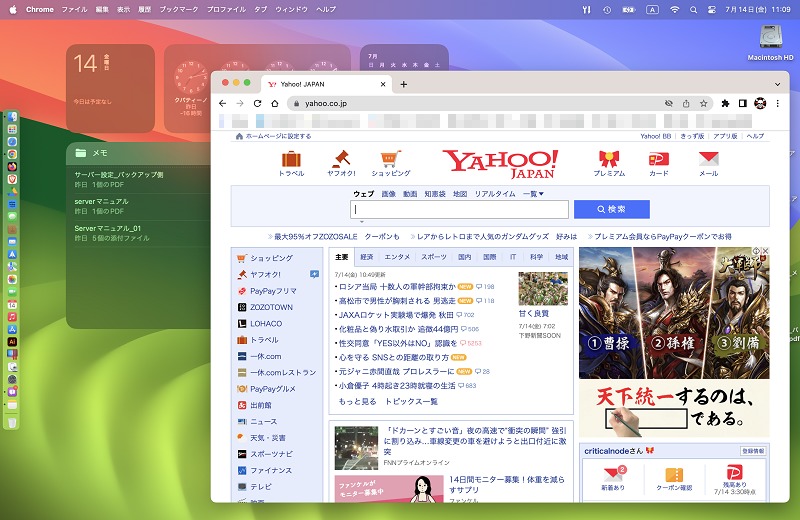Open Finder from the Dock

tap(12, 117)
